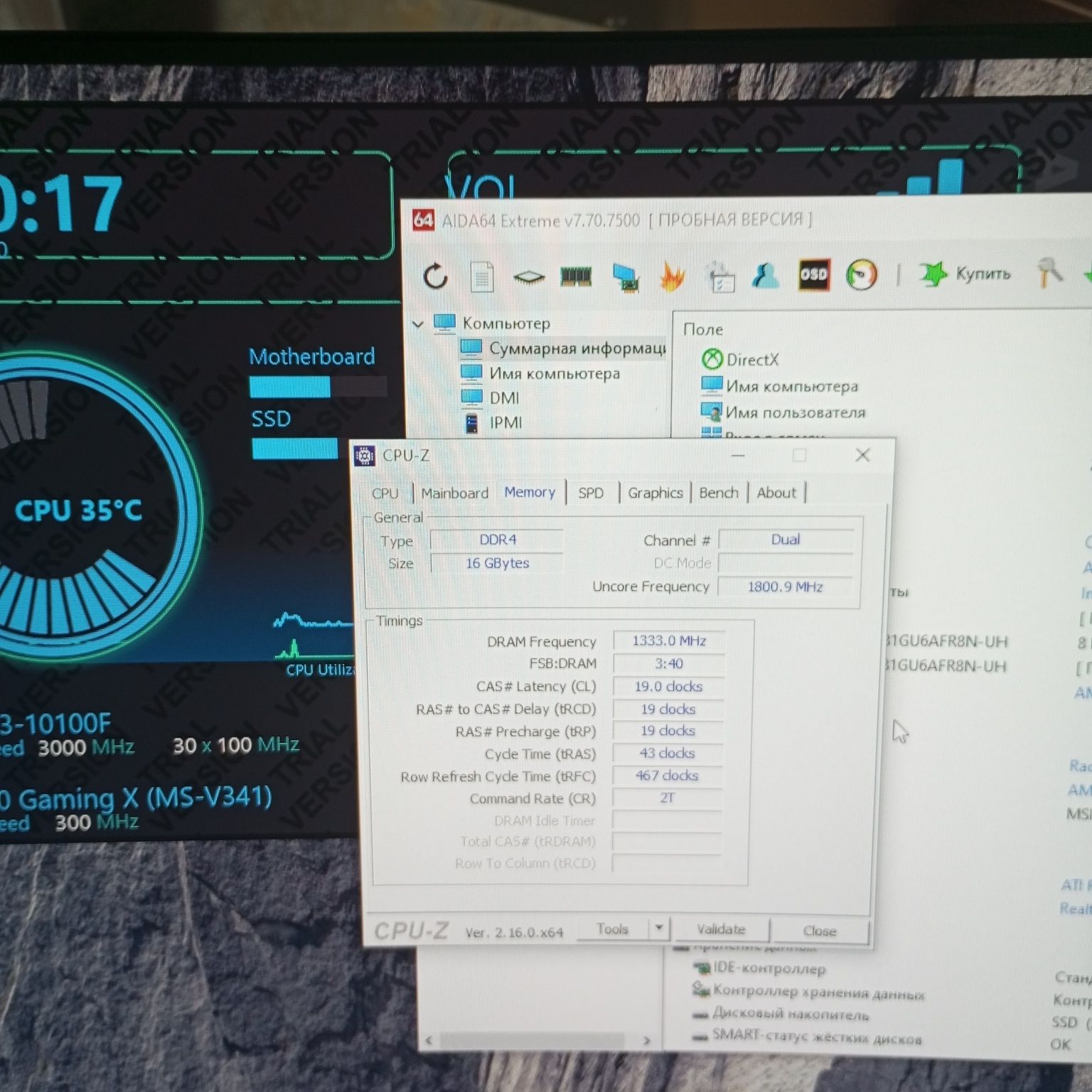Click the CPU 35°C temperature gauge

click(x=78, y=510)
